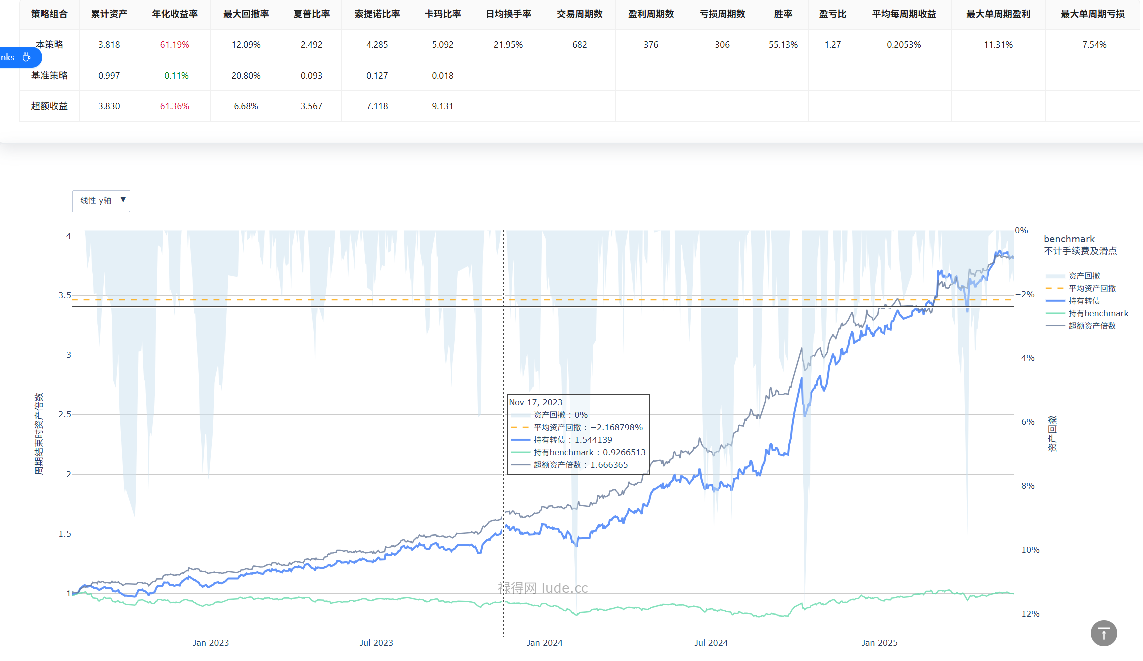Click the 禄得网 lude.cc watermark text
This screenshot has width=1143, height=661.
click(543, 587)
